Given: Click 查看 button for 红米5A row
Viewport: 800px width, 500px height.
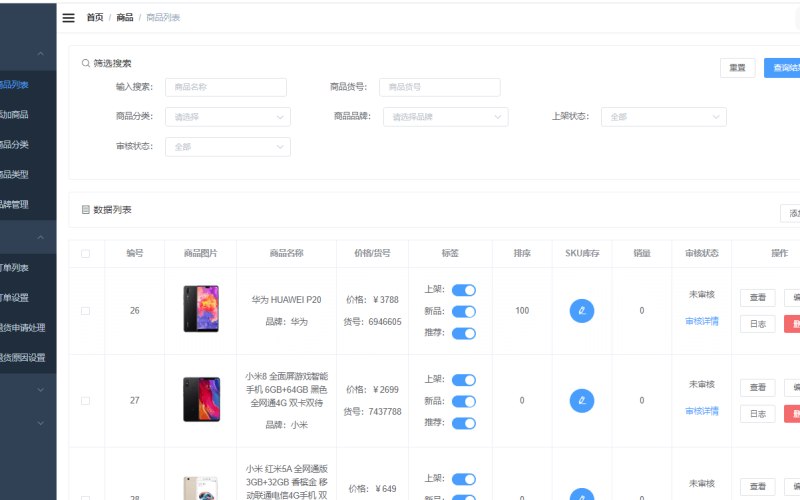Looking at the screenshot, I should coord(758,486).
